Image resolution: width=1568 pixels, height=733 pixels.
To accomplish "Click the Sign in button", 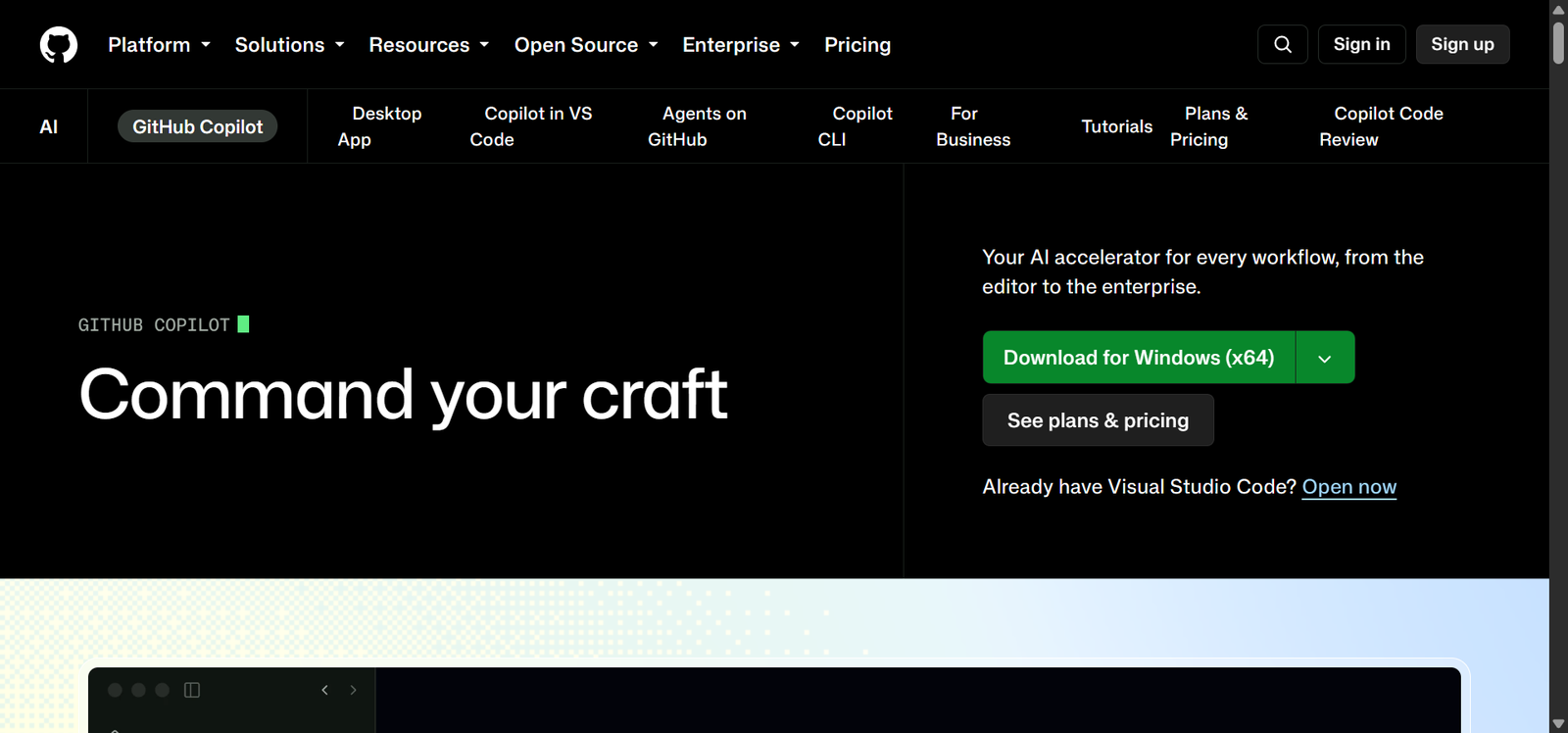I will tap(1362, 44).
